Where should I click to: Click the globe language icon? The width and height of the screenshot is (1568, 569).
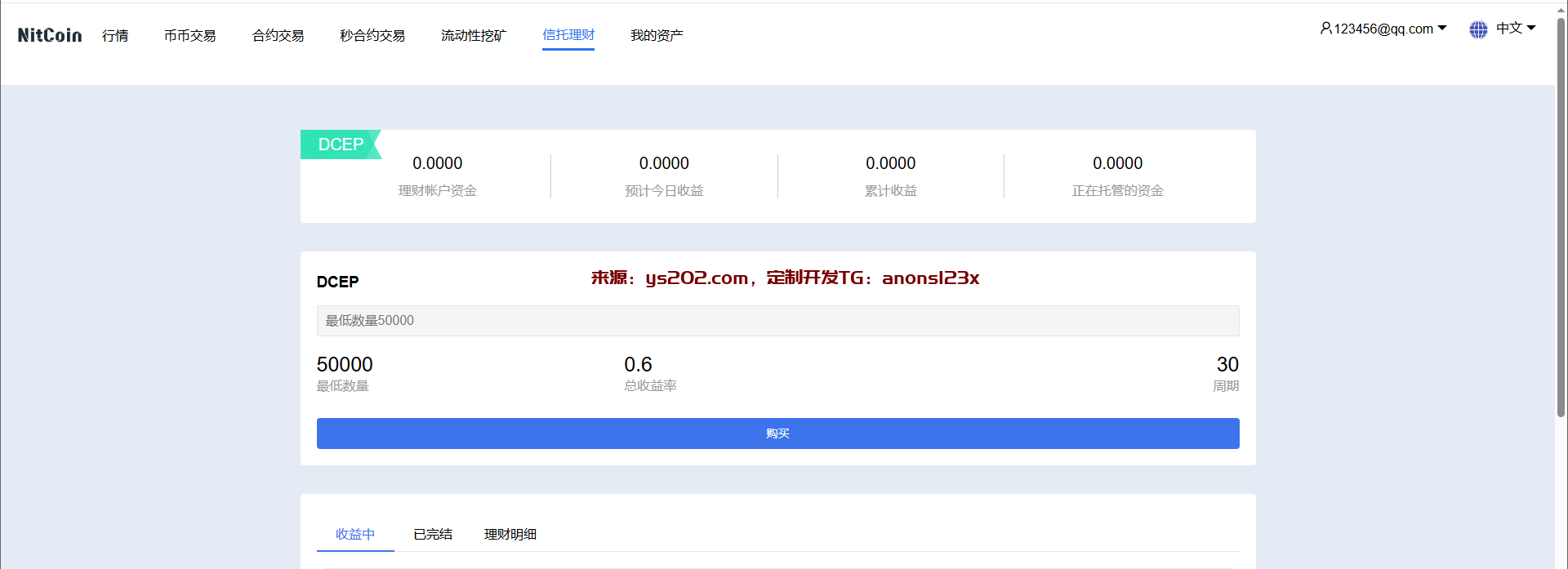[1478, 29]
